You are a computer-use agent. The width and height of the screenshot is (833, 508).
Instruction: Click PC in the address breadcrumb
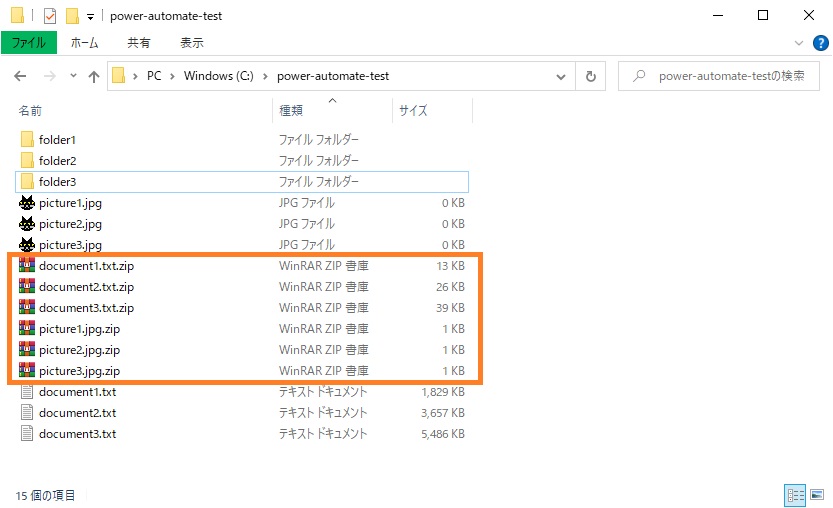click(154, 76)
